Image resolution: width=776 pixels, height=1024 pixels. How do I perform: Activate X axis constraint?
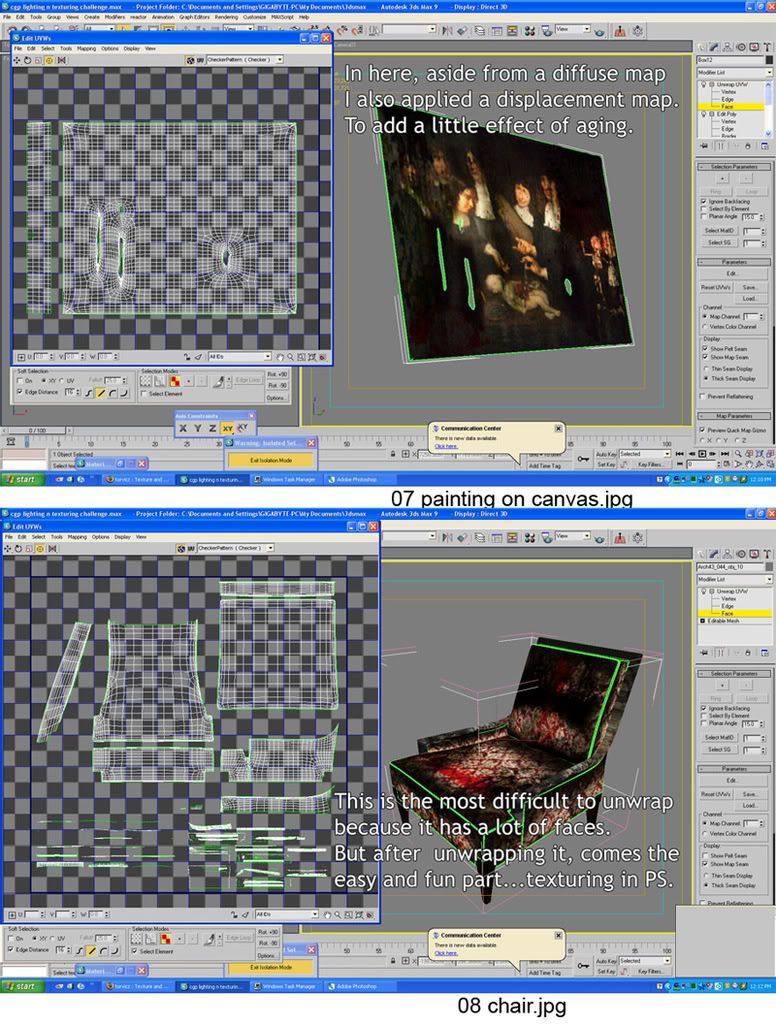[x=183, y=428]
